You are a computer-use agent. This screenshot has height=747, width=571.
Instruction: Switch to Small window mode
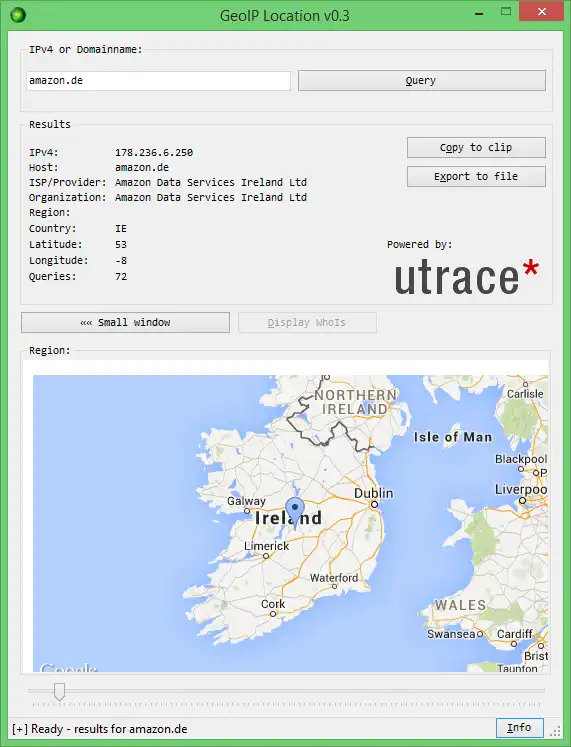pyautogui.click(x=125, y=323)
